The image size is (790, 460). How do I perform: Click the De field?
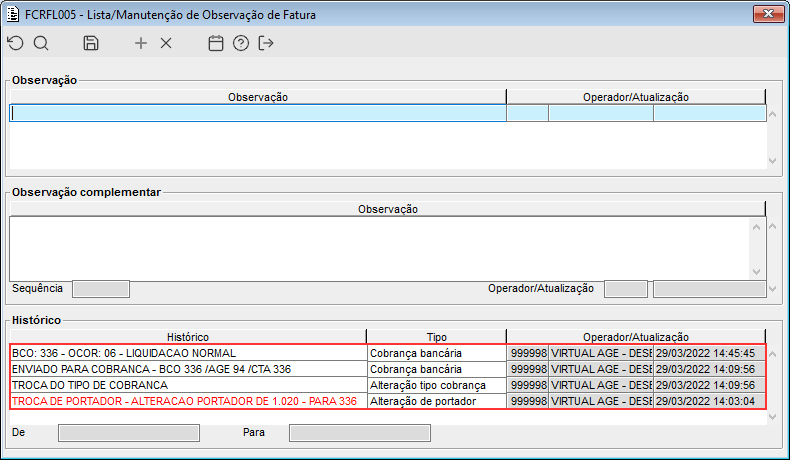[x=129, y=433]
